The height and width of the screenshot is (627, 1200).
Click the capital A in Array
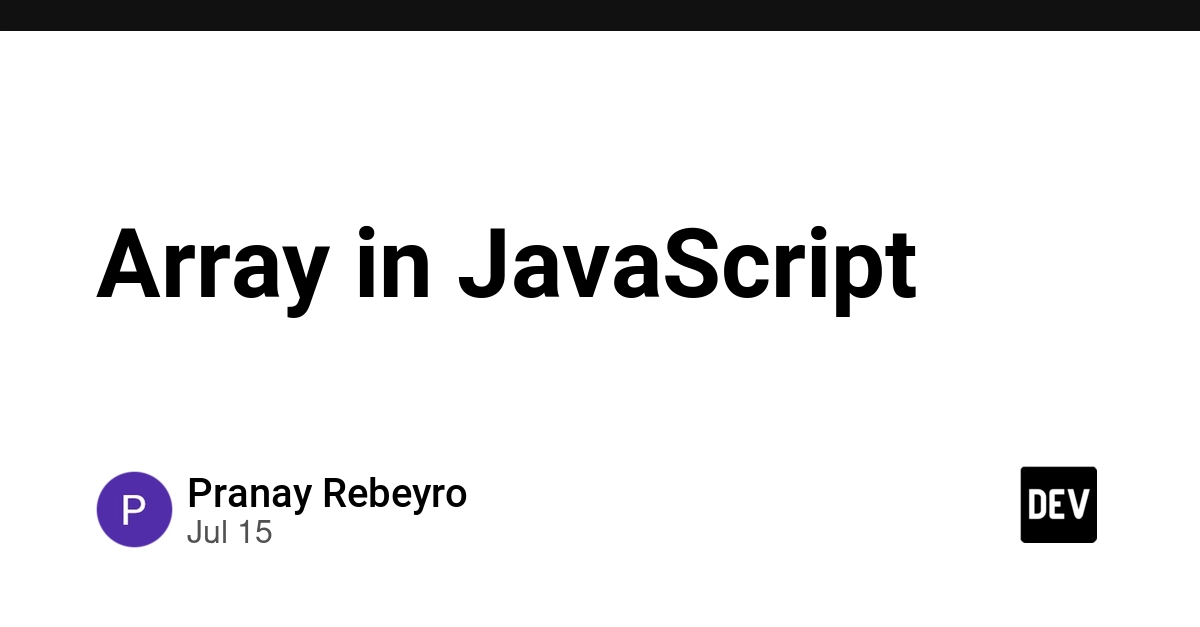tap(128, 264)
